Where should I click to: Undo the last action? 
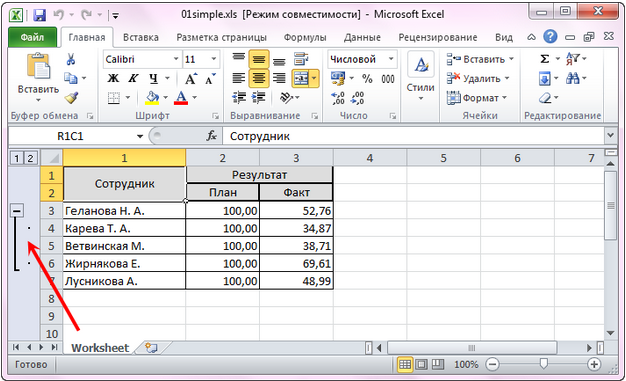(59, 15)
